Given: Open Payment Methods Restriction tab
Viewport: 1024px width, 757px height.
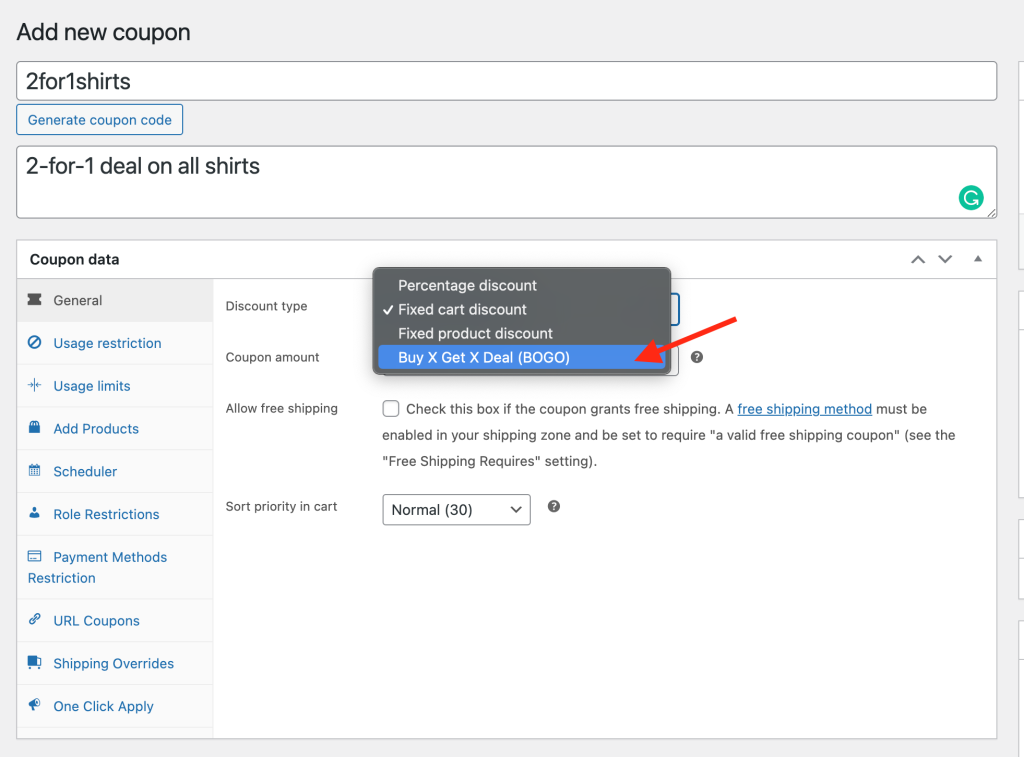Looking at the screenshot, I should tap(115, 568).
